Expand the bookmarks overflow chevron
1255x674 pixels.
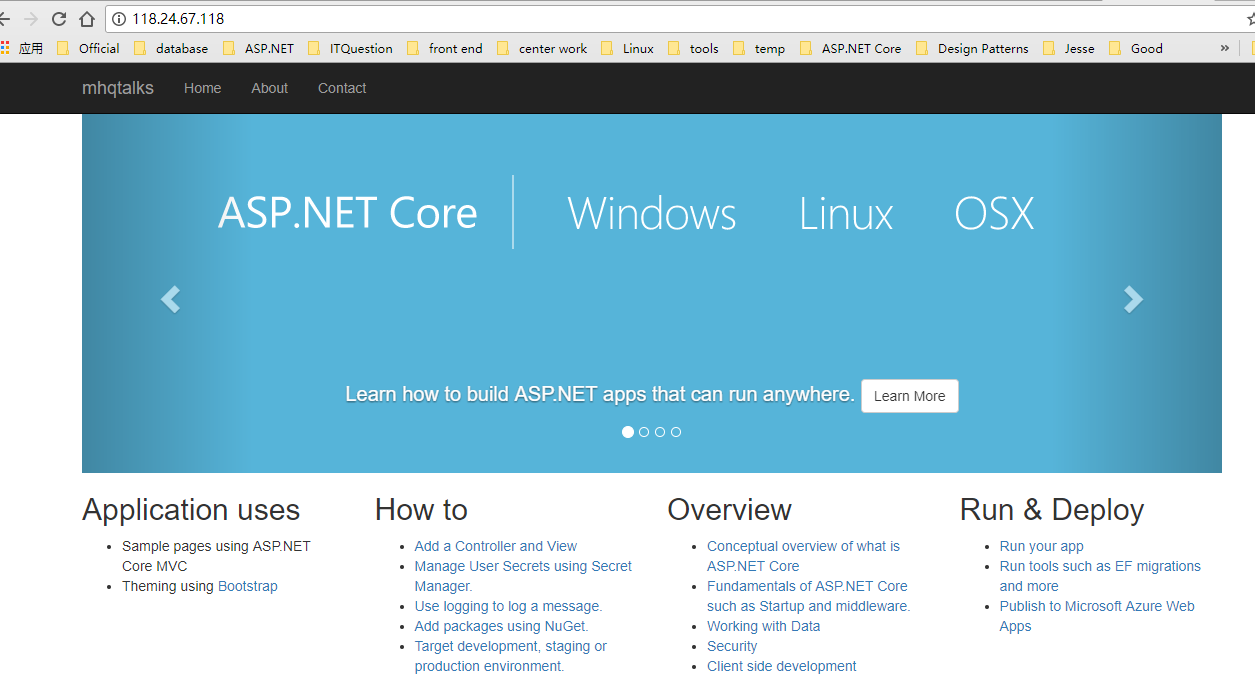tap(1225, 48)
